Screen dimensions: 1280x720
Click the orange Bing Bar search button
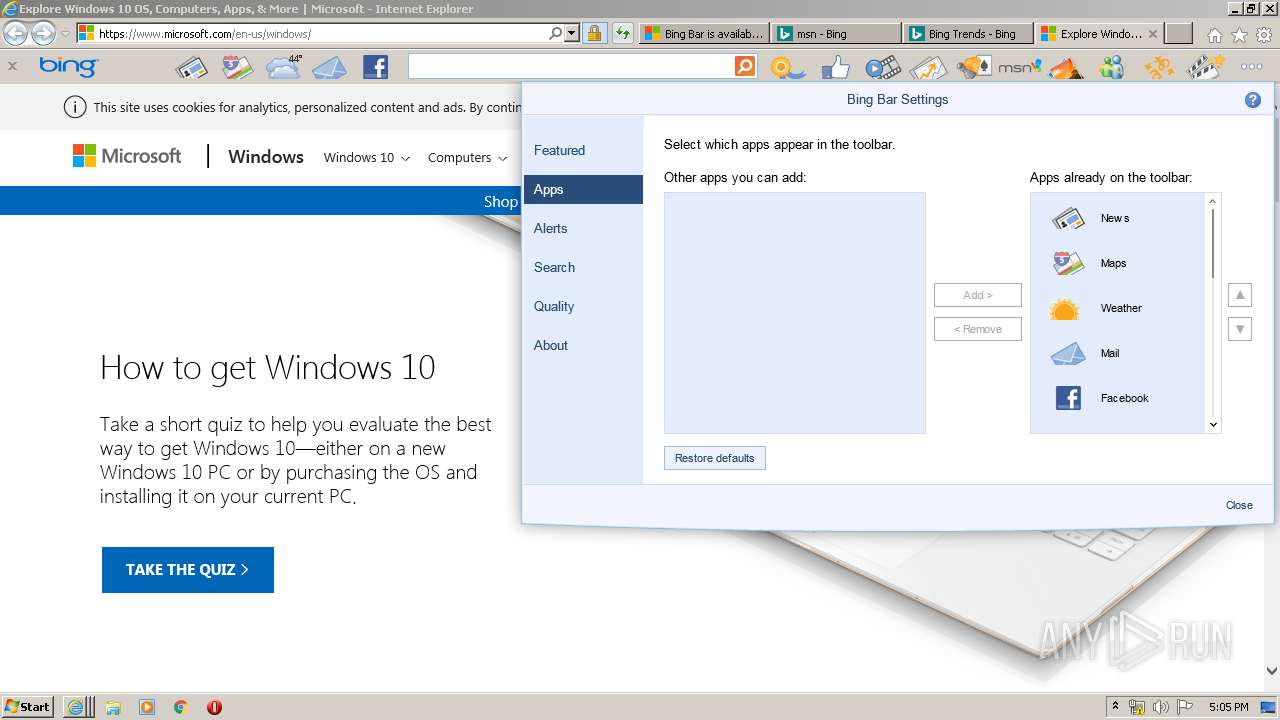tap(745, 67)
